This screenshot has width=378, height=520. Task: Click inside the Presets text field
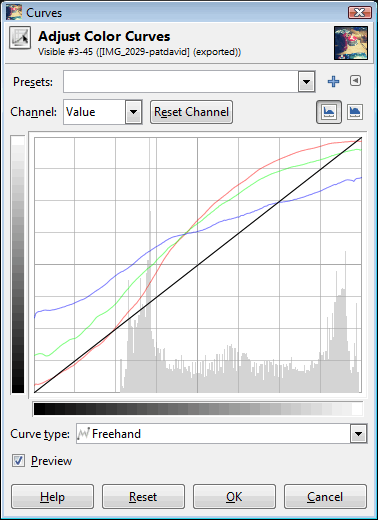pyautogui.click(x=181, y=82)
